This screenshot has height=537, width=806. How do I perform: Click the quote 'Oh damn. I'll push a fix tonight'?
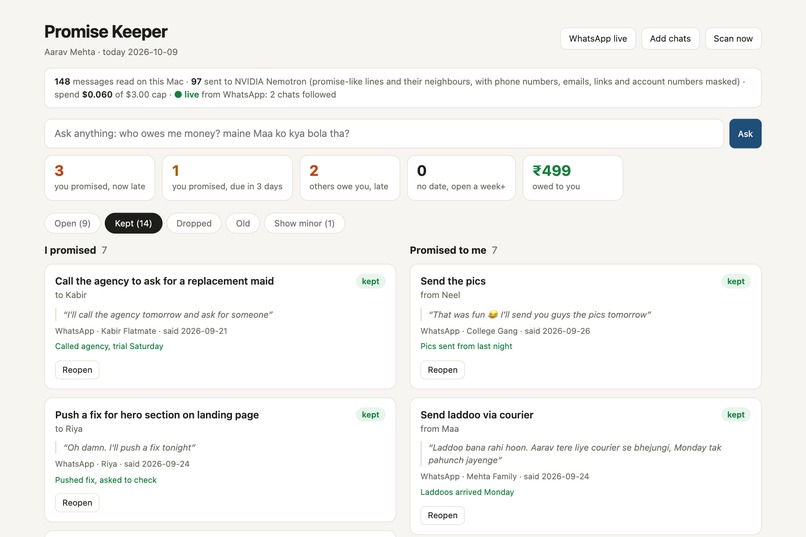point(129,448)
